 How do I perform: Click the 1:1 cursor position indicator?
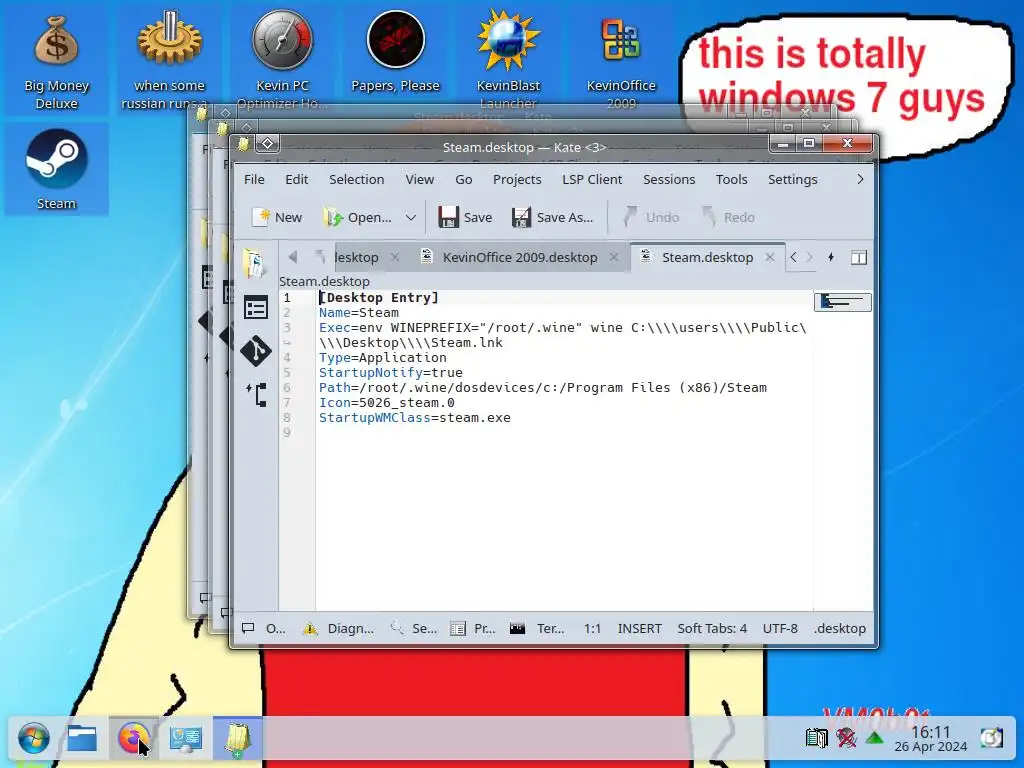point(592,628)
